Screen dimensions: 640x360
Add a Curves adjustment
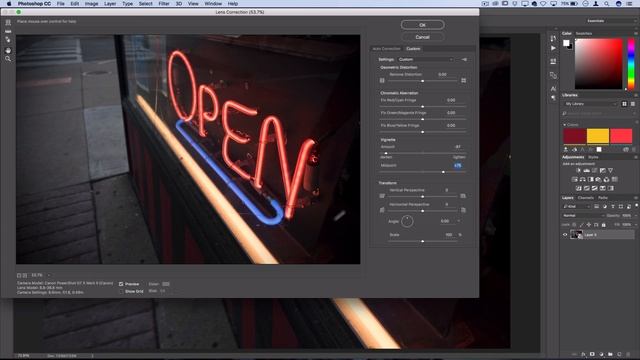(594, 171)
